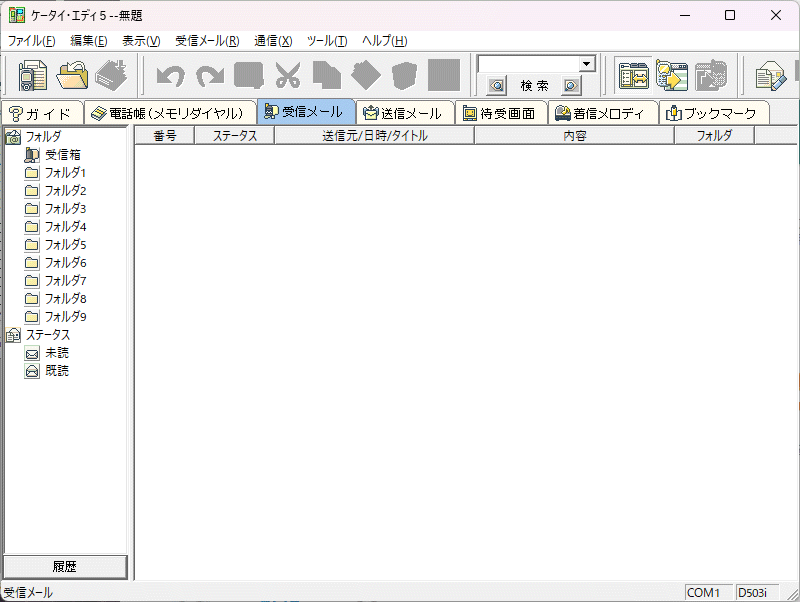Click the undo arrow icon
Image resolution: width=800 pixels, height=602 pixels.
tap(171, 76)
